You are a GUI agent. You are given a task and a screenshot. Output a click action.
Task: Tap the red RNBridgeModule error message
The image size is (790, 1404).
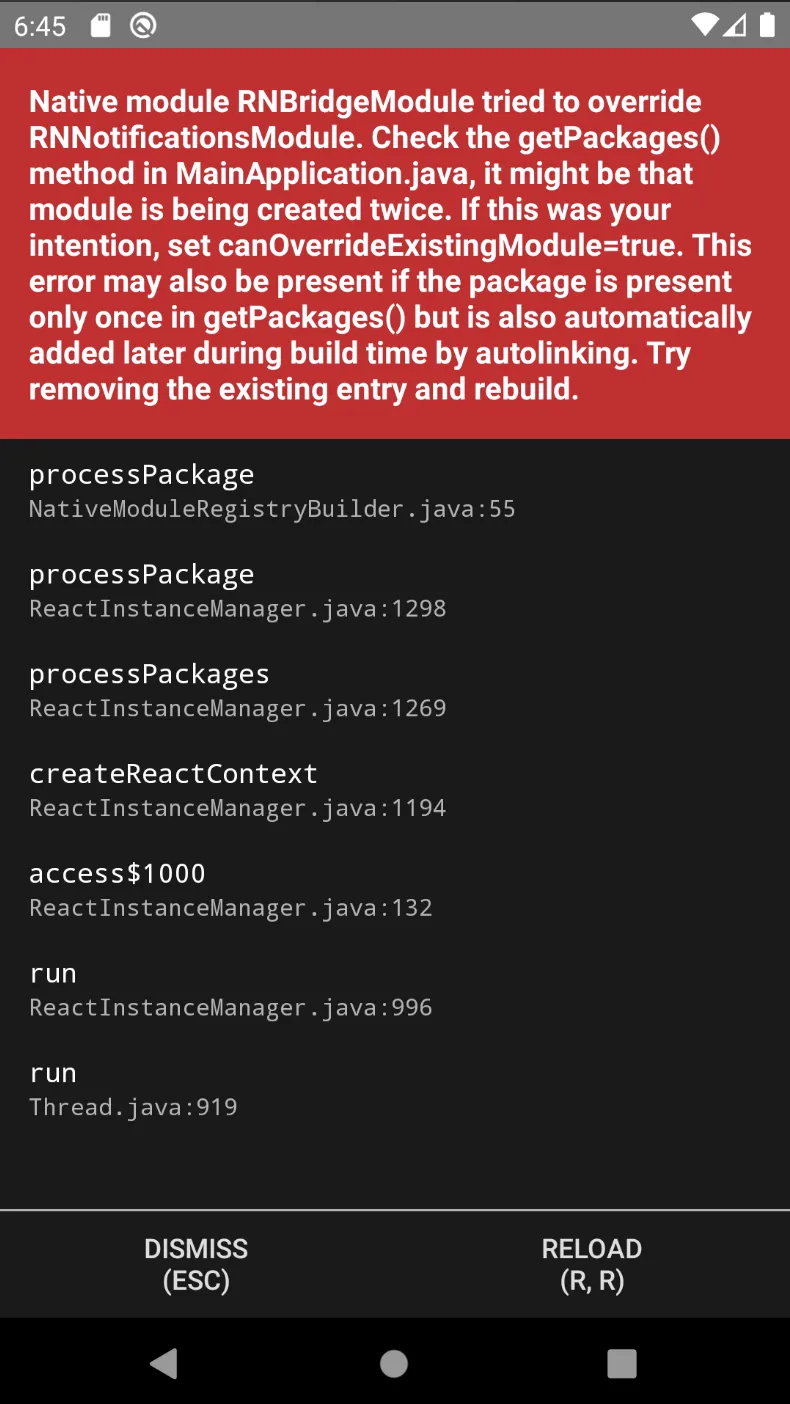pos(390,244)
